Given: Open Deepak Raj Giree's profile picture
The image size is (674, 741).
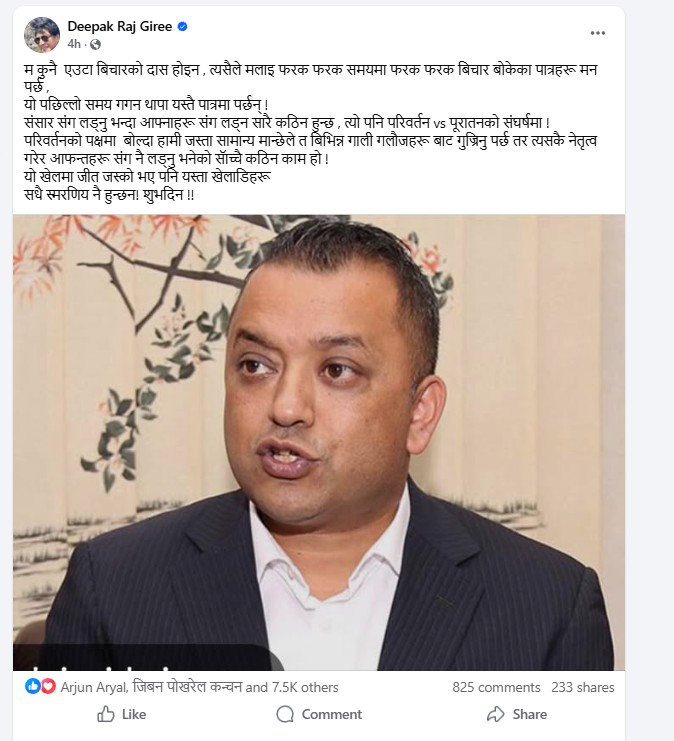Looking at the screenshot, I should (42, 34).
